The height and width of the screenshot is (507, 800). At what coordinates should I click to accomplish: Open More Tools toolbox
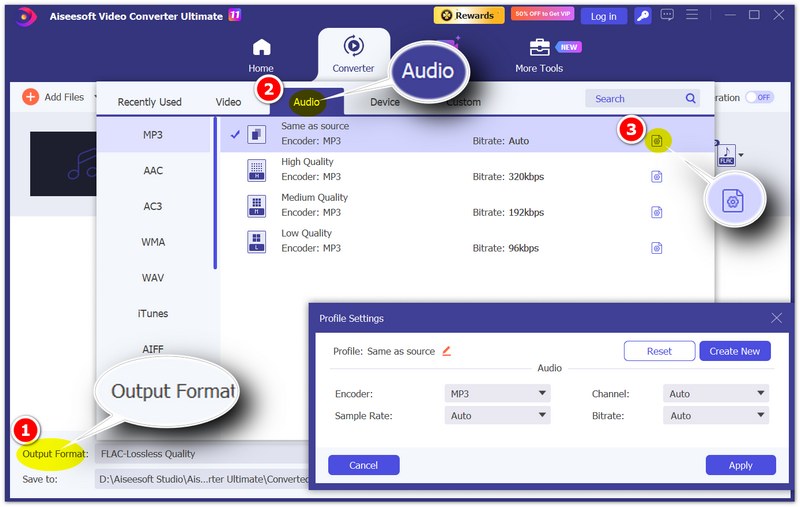coord(539,55)
